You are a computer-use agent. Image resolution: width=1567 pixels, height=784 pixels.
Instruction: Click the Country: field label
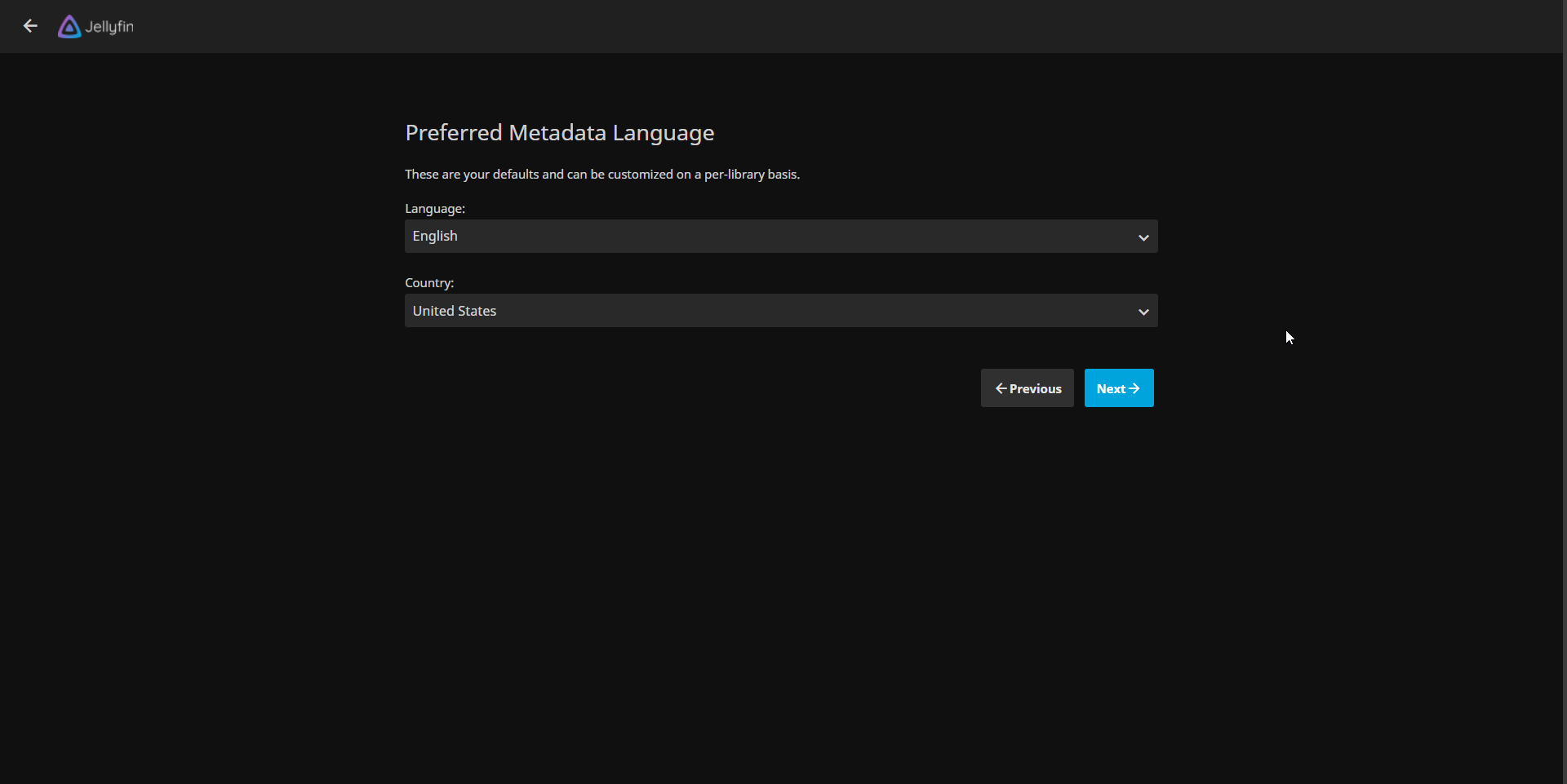[x=429, y=283]
